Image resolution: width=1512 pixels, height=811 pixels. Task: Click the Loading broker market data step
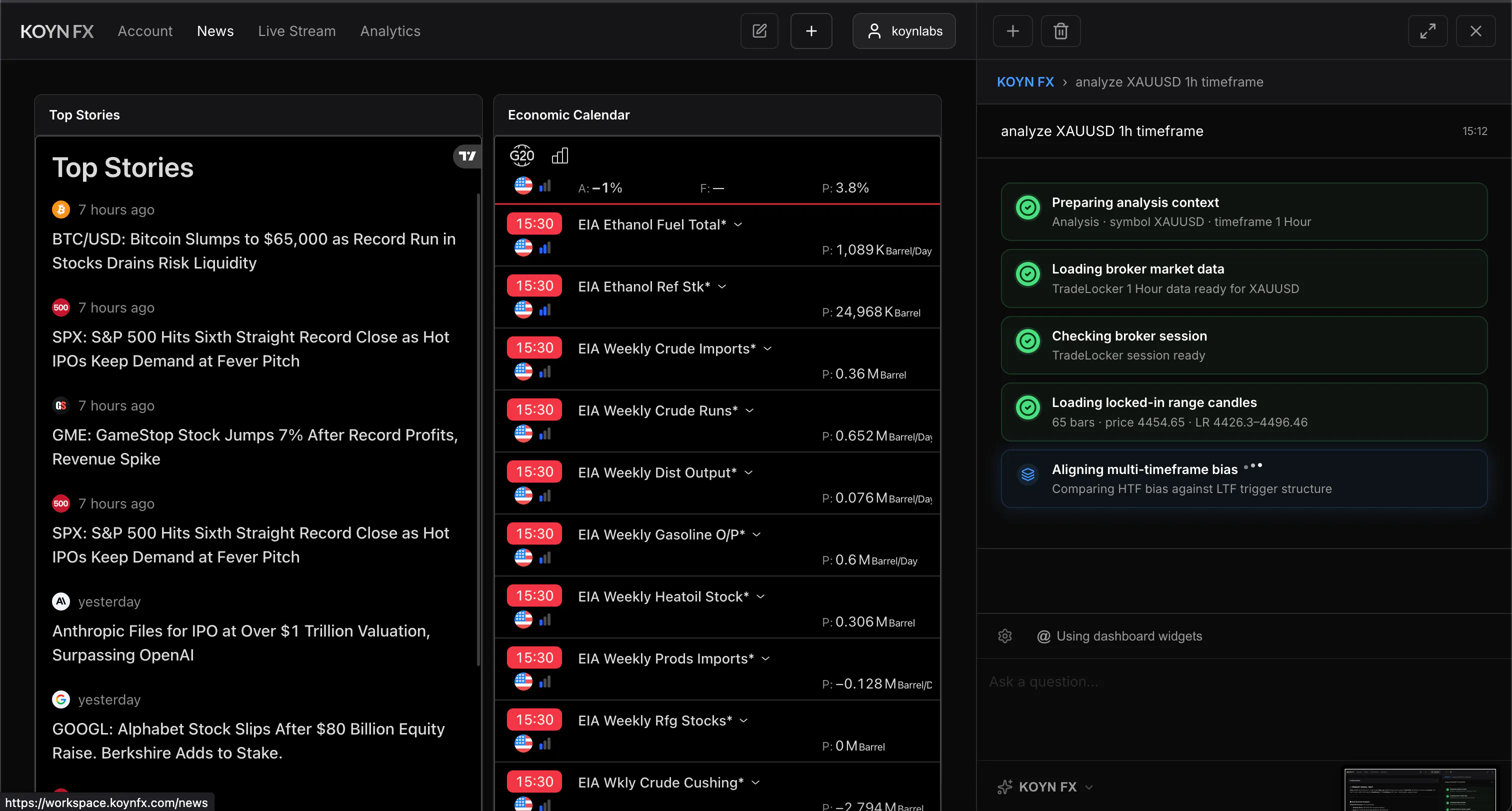click(1244, 278)
